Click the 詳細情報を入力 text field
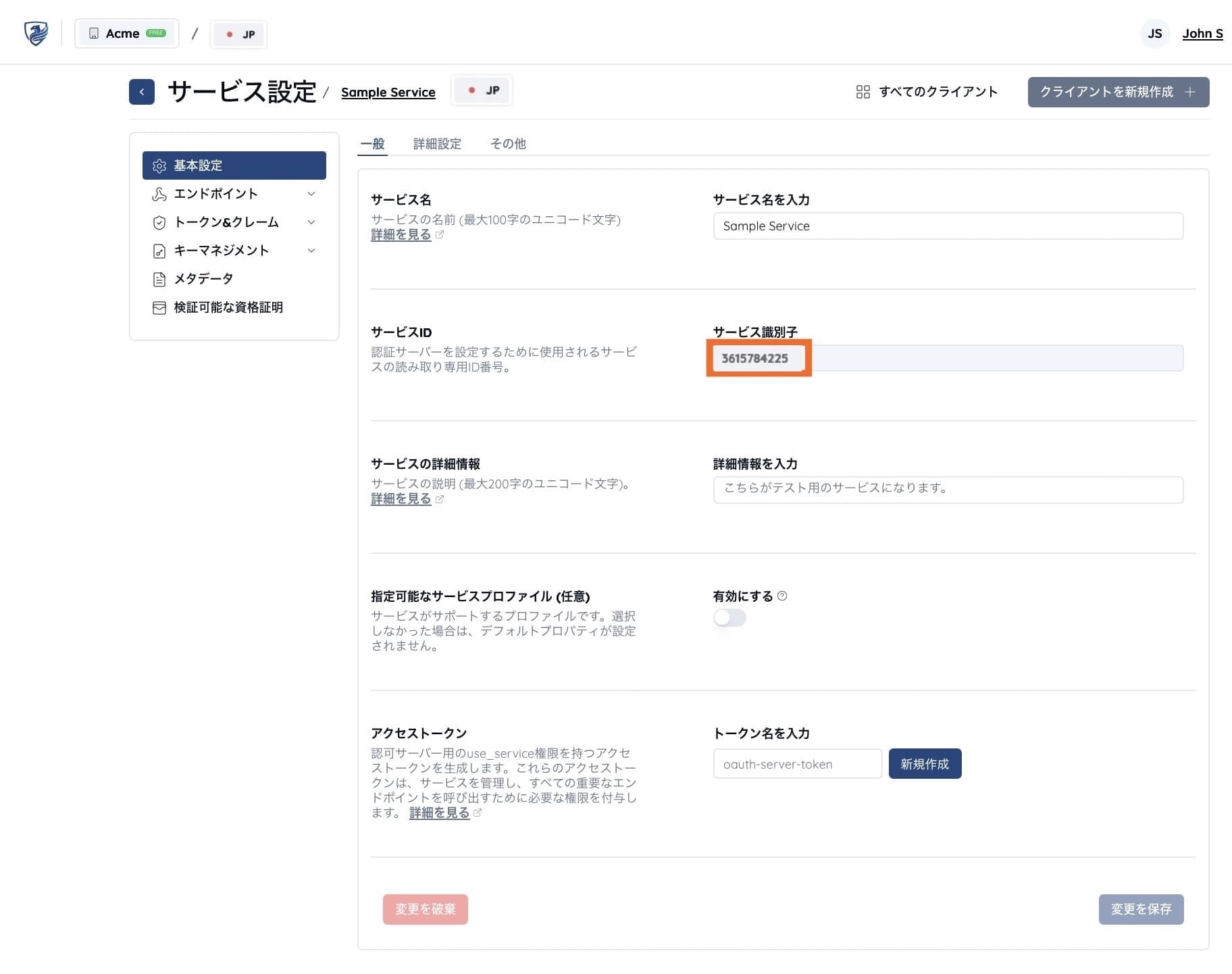Image resolution: width=1232 pixels, height=974 pixels. point(948,490)
